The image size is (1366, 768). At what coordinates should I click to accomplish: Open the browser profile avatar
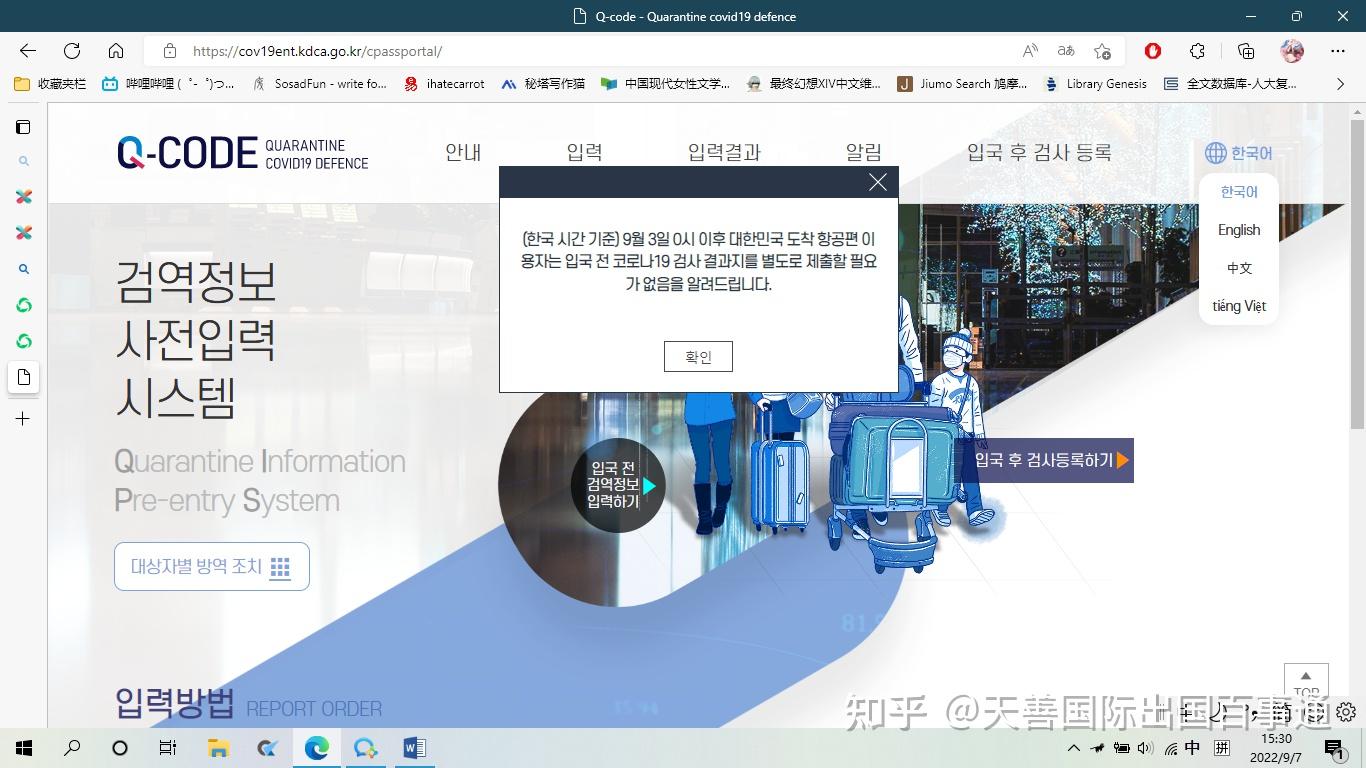point(1291,51)
